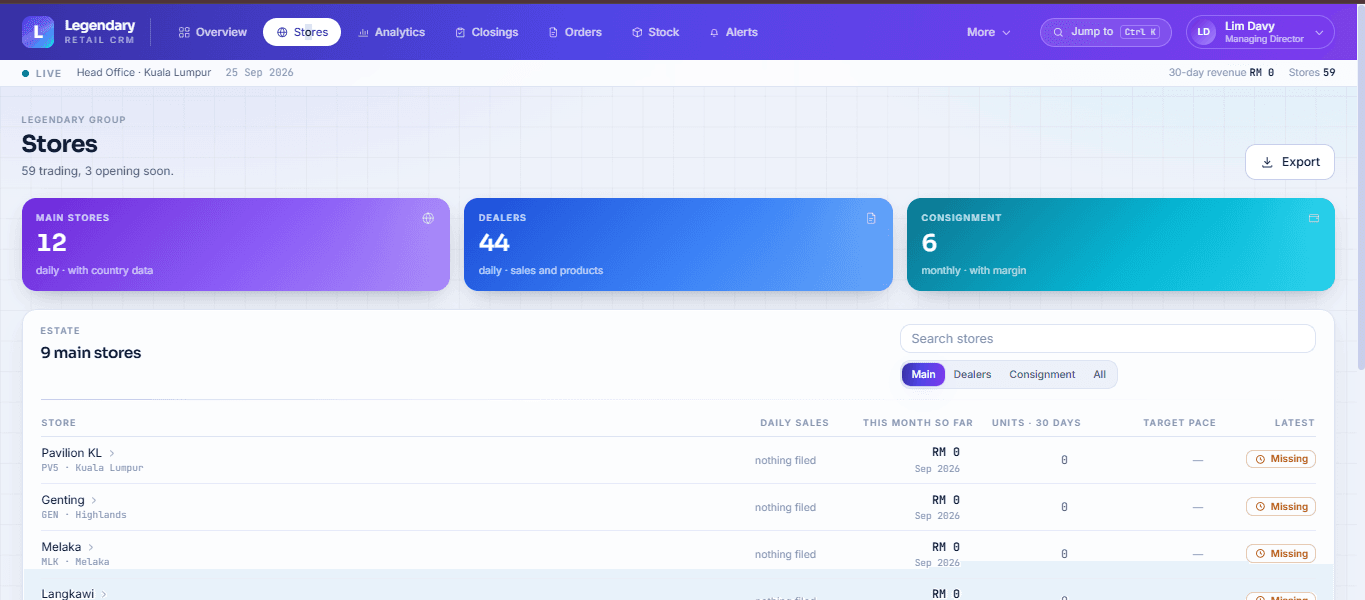Screen dimensions: 1365x600
Task: Show All stores filter
Action: point(1100,374)
